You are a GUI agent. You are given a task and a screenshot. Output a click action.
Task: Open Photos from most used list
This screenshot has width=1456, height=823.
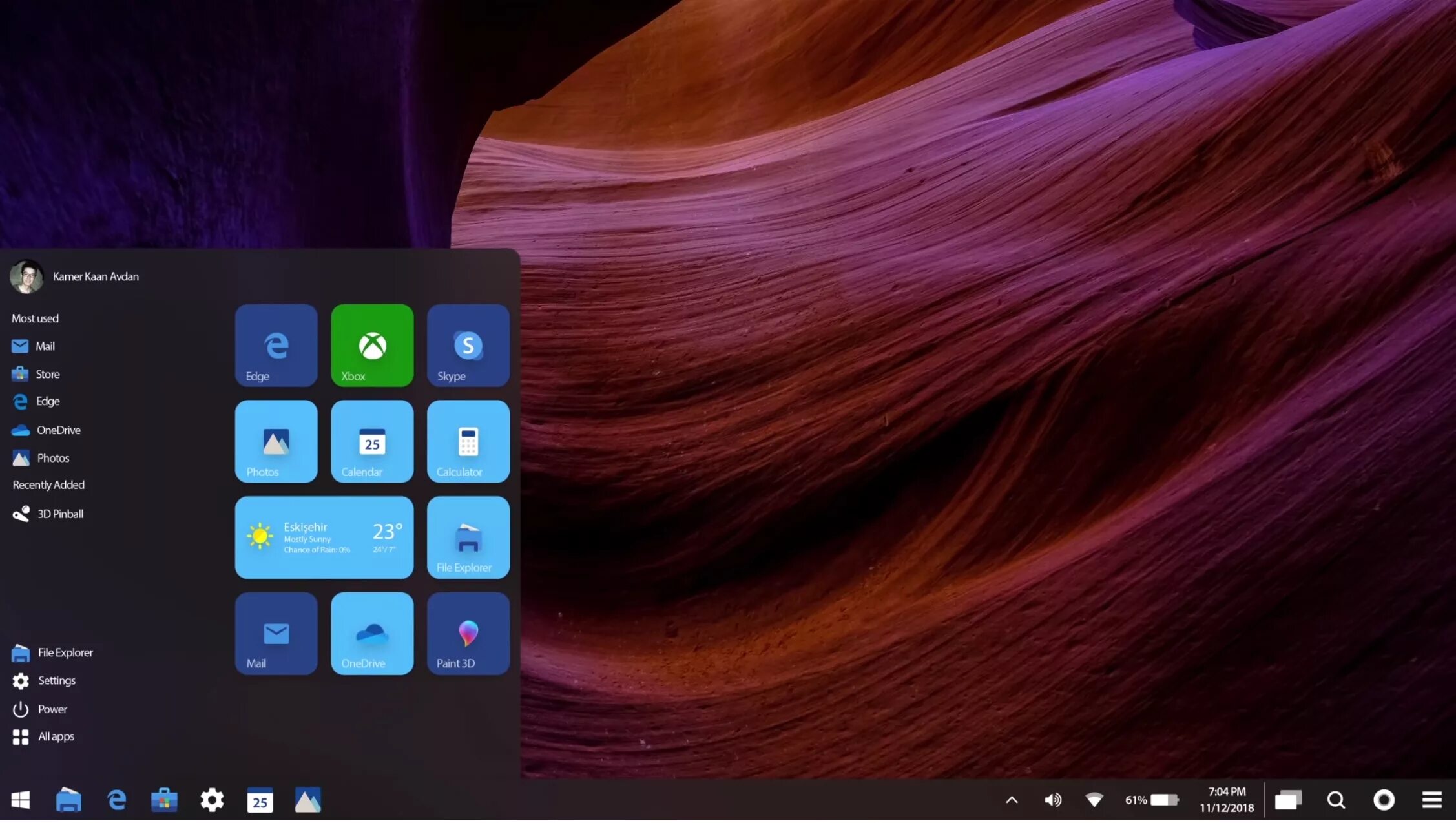click(x=52, y=457)
